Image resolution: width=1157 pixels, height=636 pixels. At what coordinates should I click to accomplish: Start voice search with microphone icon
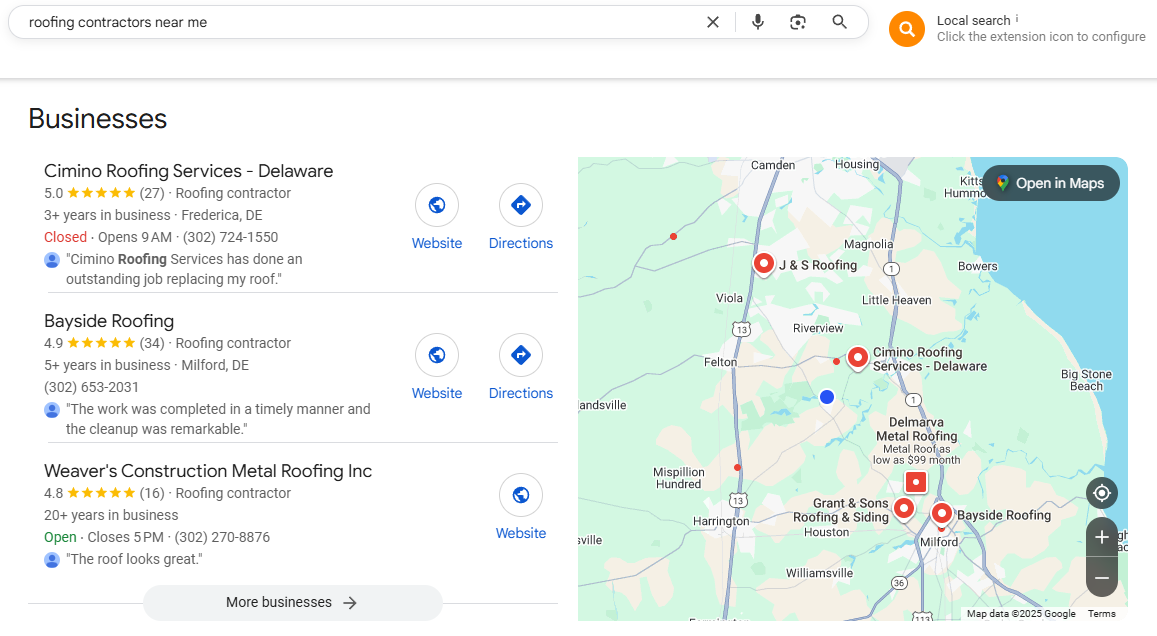pyautogui.click(x=758, y=22)
